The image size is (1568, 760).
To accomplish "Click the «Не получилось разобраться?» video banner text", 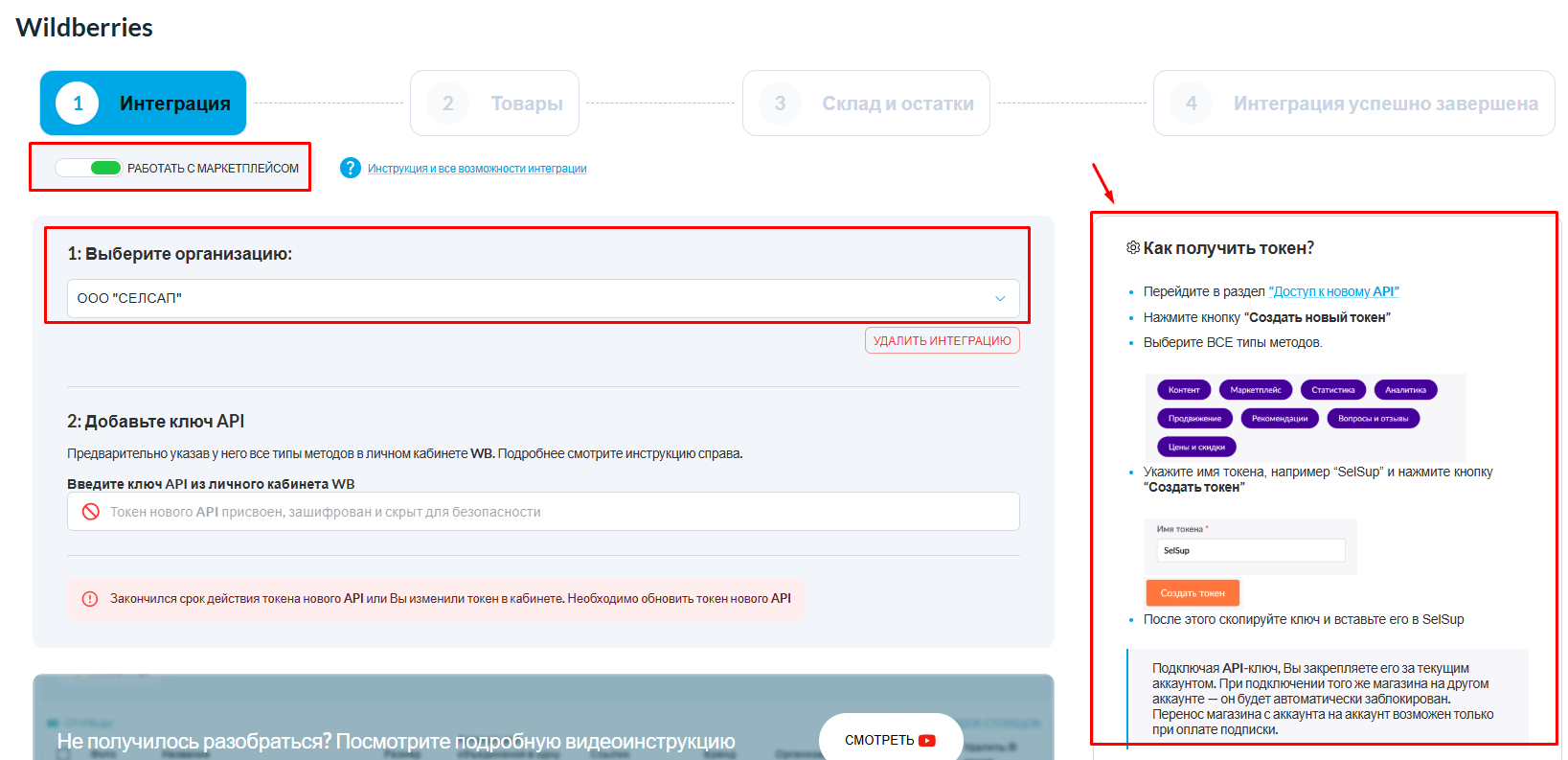I will coord(397,742).
